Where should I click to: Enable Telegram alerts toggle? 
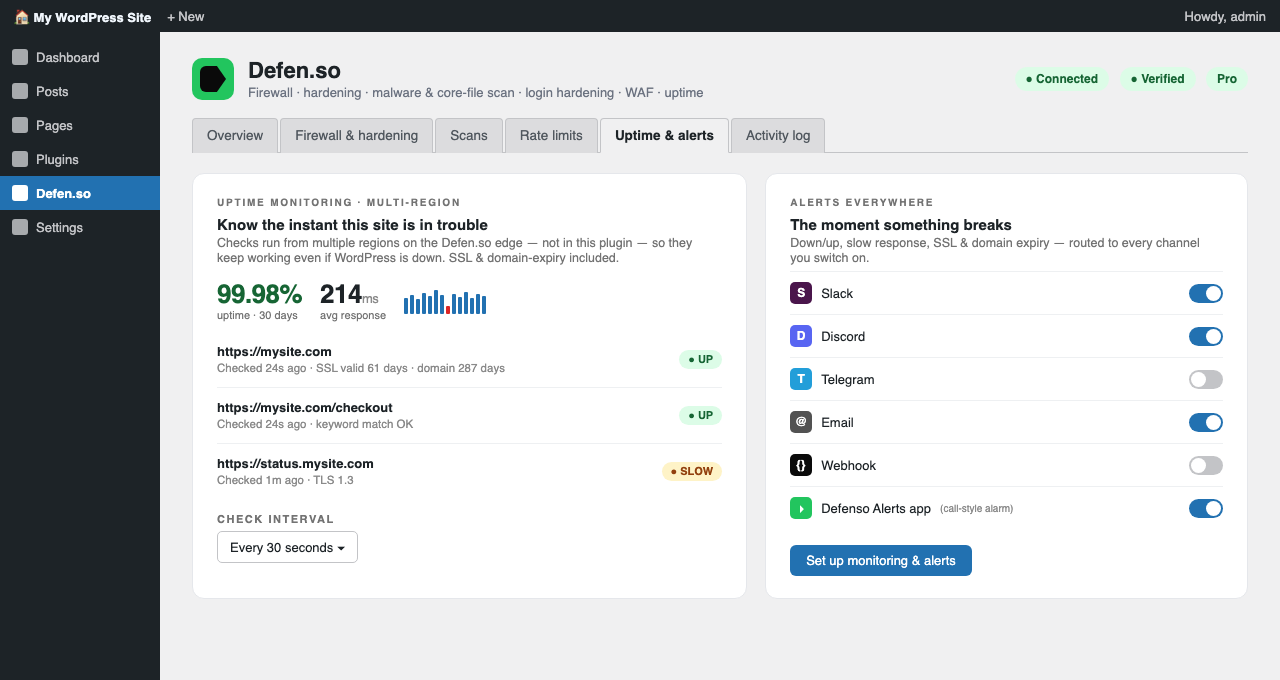(1206, 379)
